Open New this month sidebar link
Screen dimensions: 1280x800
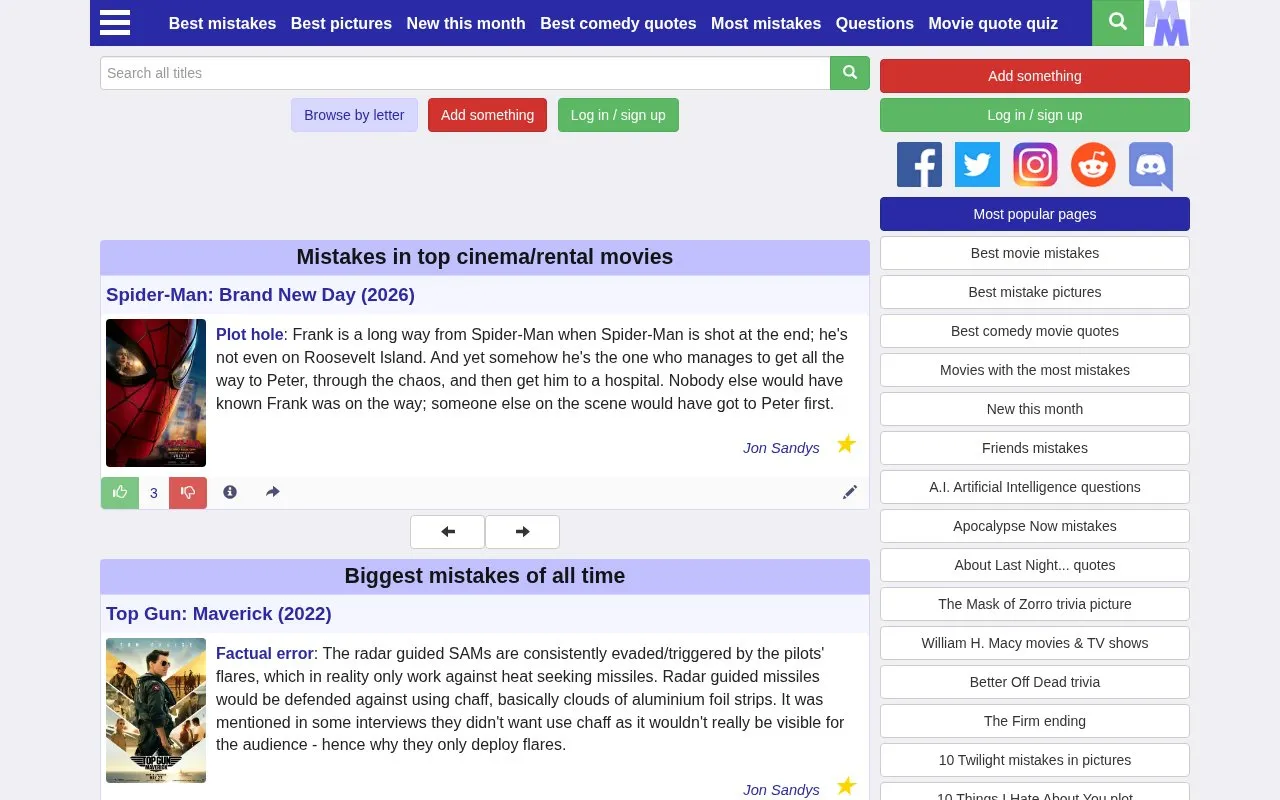pos(1035,409)
